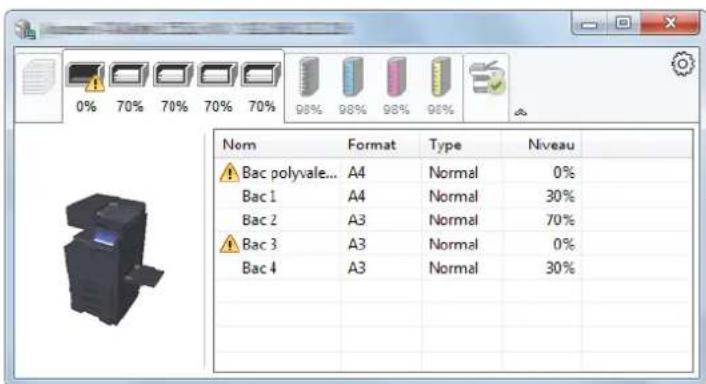Select the Bac 4 row name

pos(259,268)
